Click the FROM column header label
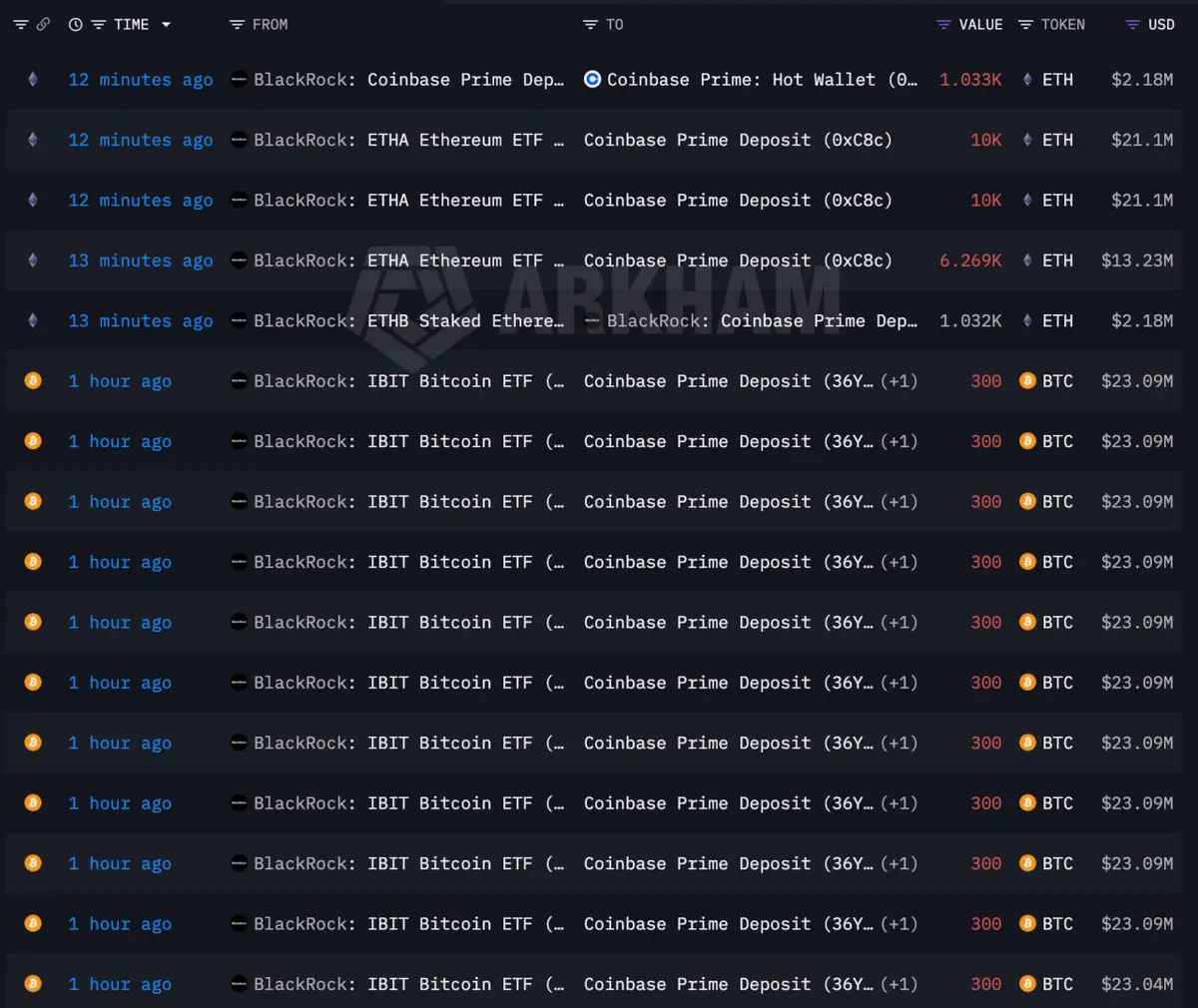This screenshot has width=1198, height=1008. pyautogui.click(x=270, y=25)
